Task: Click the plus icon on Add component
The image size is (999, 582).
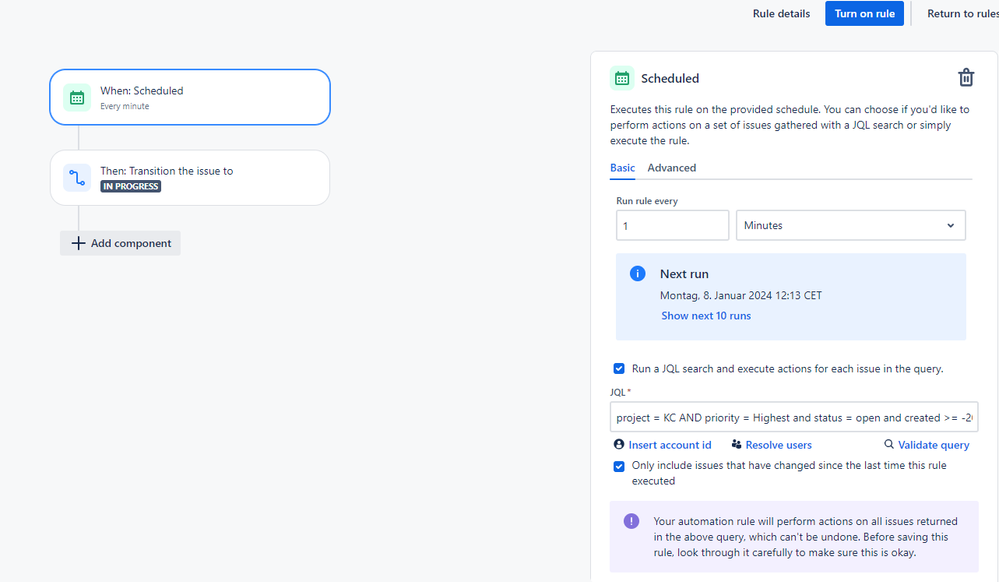Action: point(78,244)
